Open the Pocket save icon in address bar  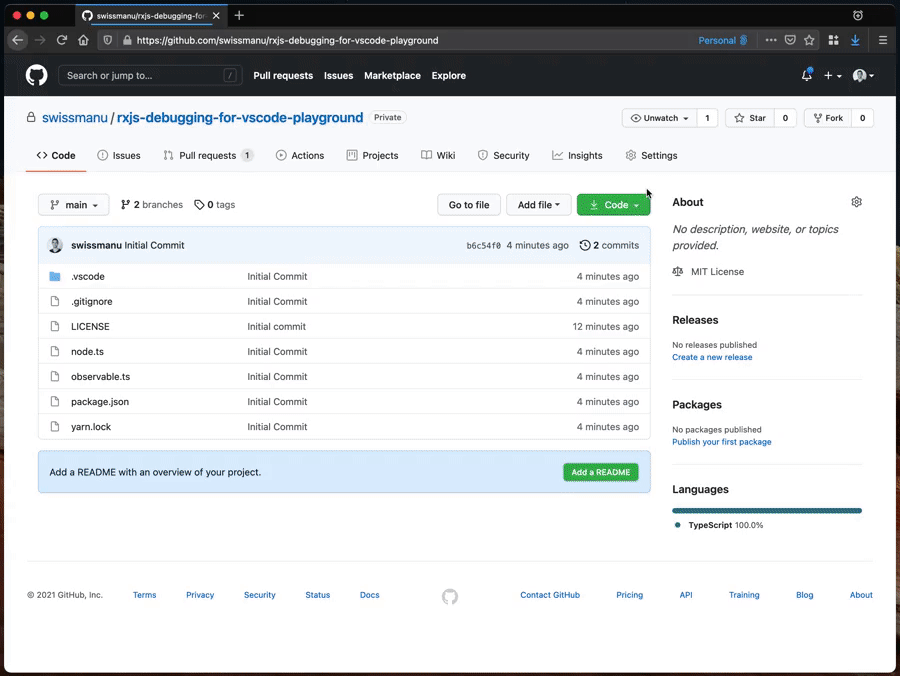pyautogui.click(x=790, y=40)
